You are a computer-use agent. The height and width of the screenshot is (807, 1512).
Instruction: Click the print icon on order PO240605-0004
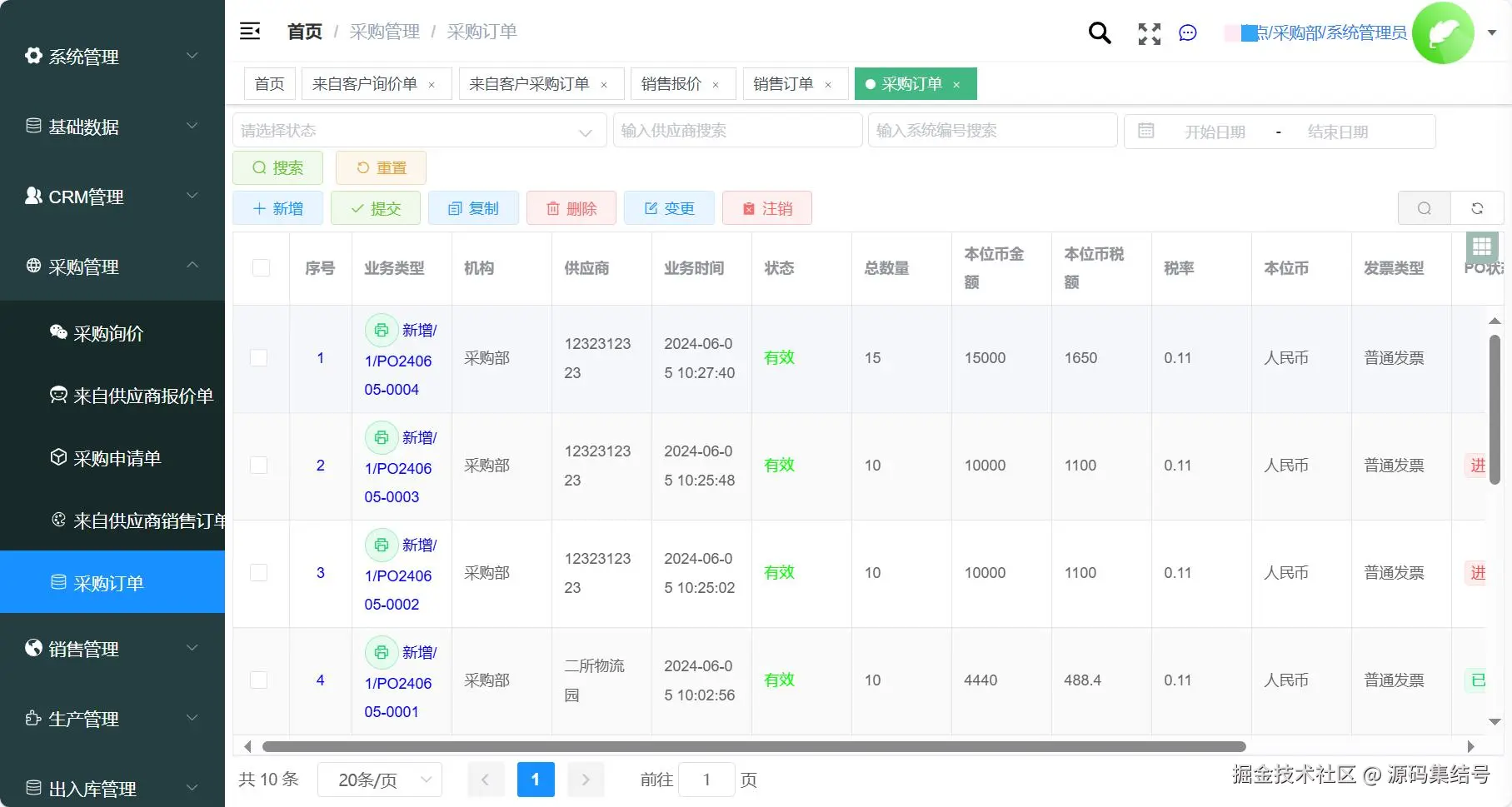point(381,330)
